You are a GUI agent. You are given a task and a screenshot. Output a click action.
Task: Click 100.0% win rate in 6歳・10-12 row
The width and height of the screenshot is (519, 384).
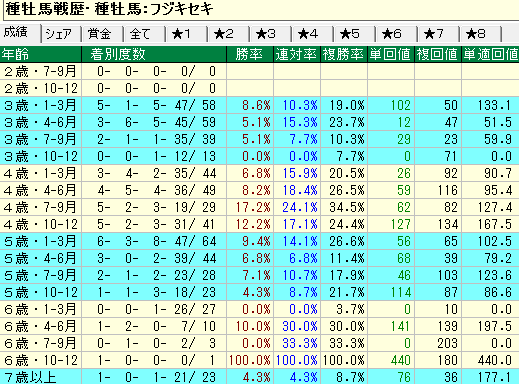[250, 360]
